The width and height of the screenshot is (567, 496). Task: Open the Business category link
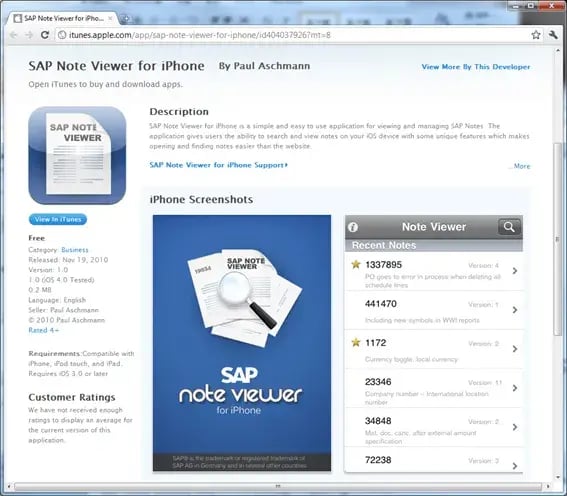(74, 250)
